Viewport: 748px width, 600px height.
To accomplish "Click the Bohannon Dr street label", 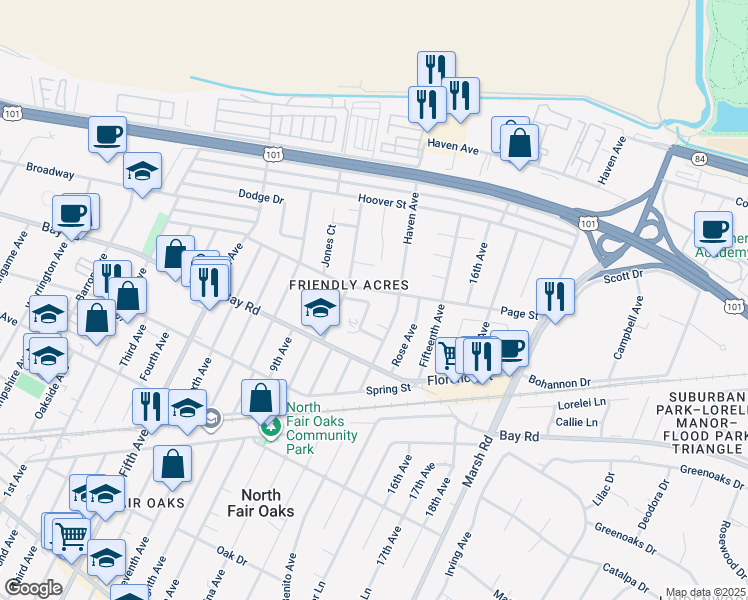I will pos(560,382).
